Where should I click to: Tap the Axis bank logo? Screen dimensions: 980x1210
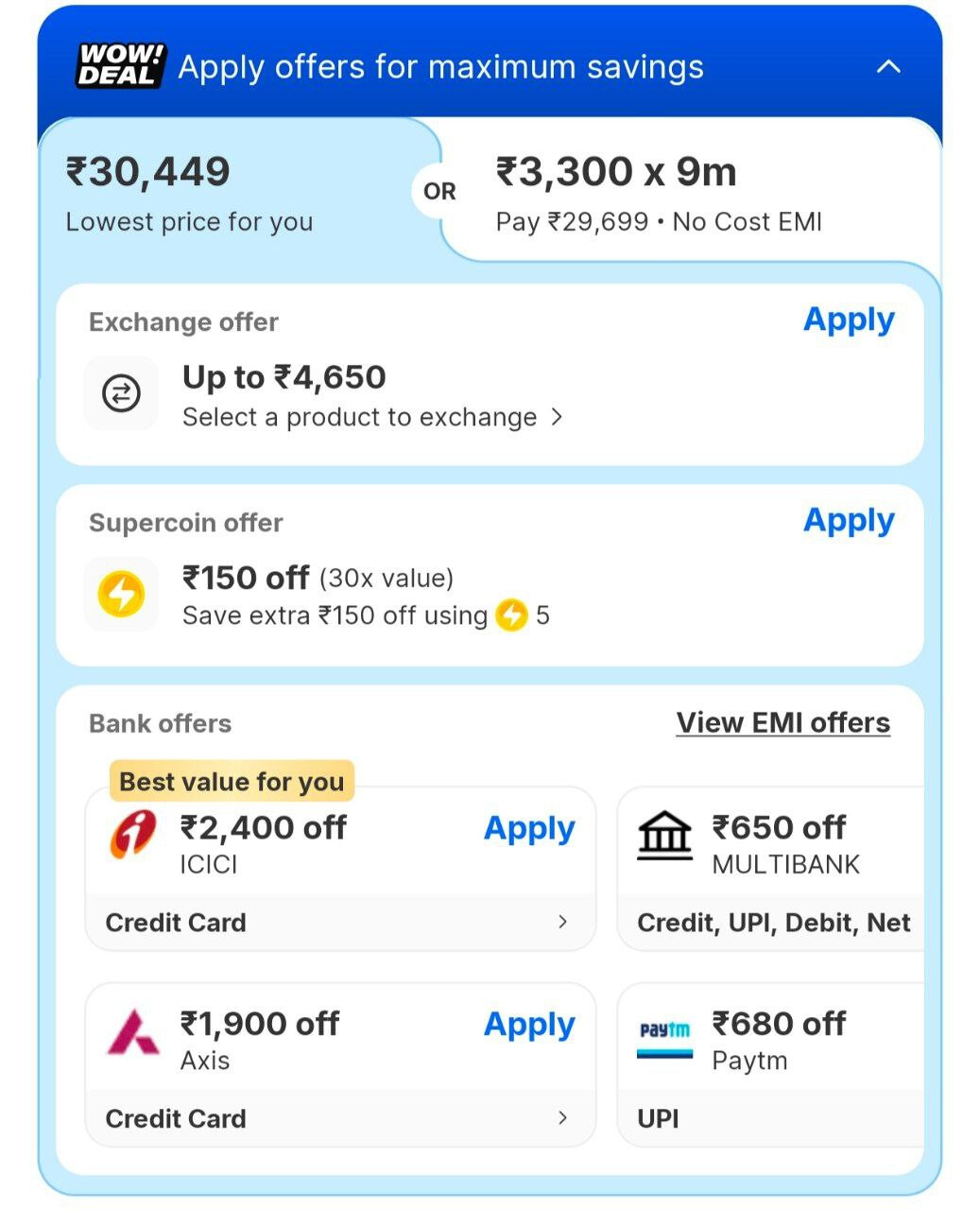(133, 1031)
